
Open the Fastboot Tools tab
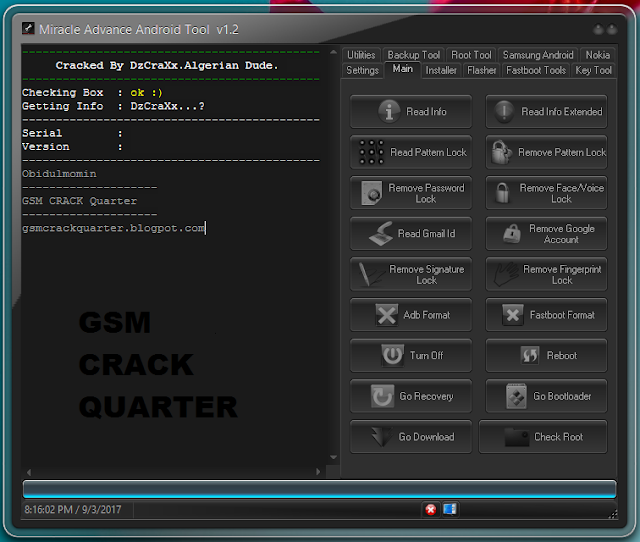click(536, 70)
